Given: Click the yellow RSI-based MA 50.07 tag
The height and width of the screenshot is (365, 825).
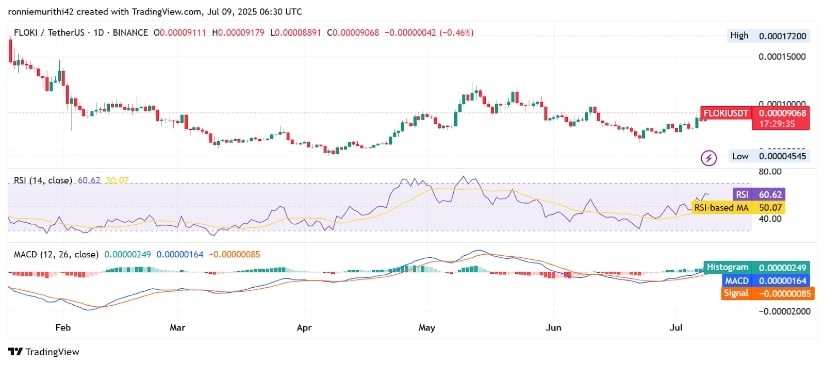Looking at the screenshot, I should (x=739, y=207).
